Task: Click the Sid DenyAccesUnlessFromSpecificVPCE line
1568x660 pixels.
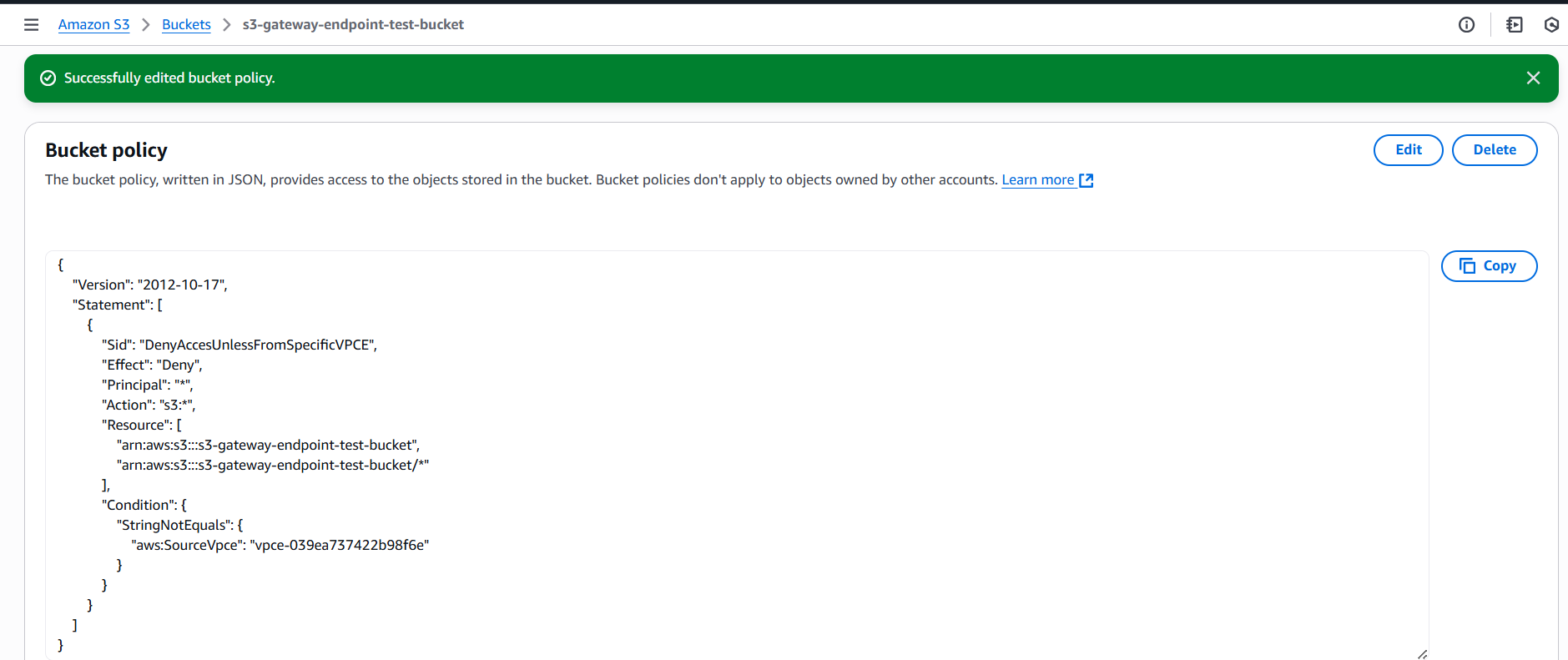Action: tap(239, 345)
